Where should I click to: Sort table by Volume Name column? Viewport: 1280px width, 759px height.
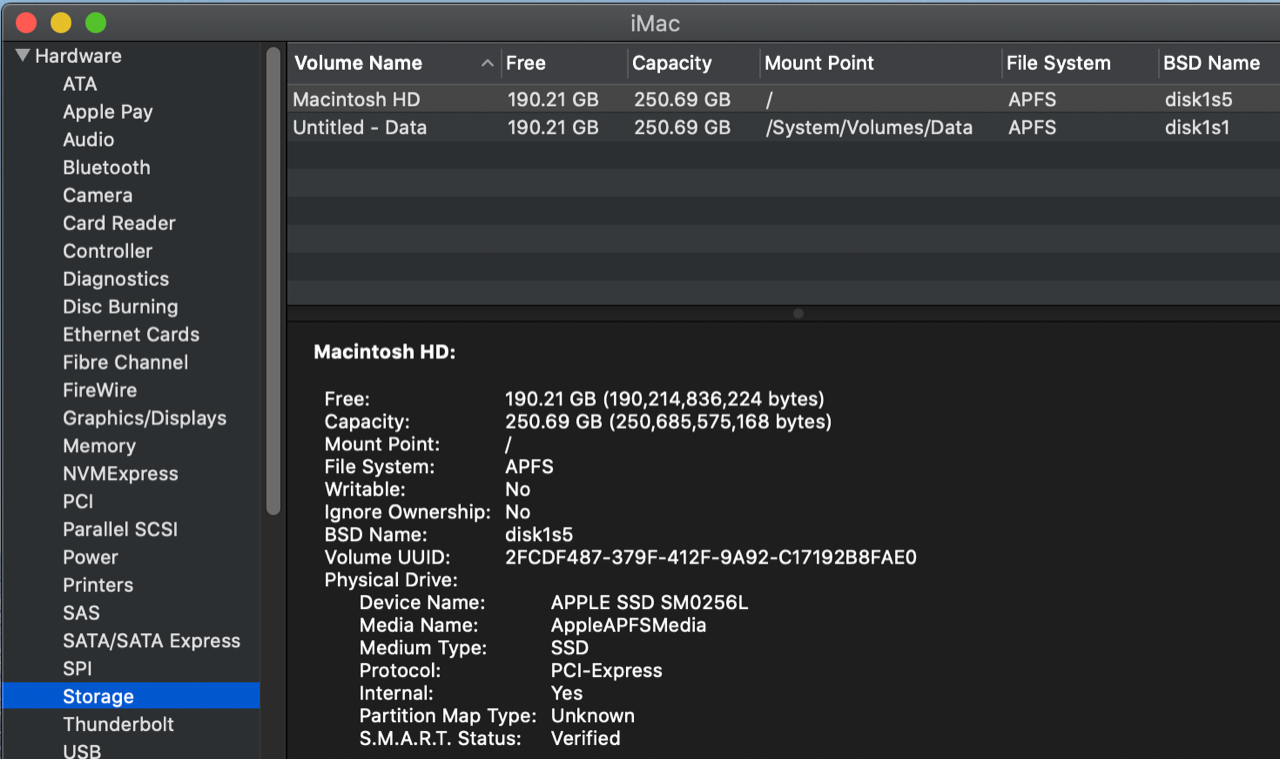tap(358, 63)
